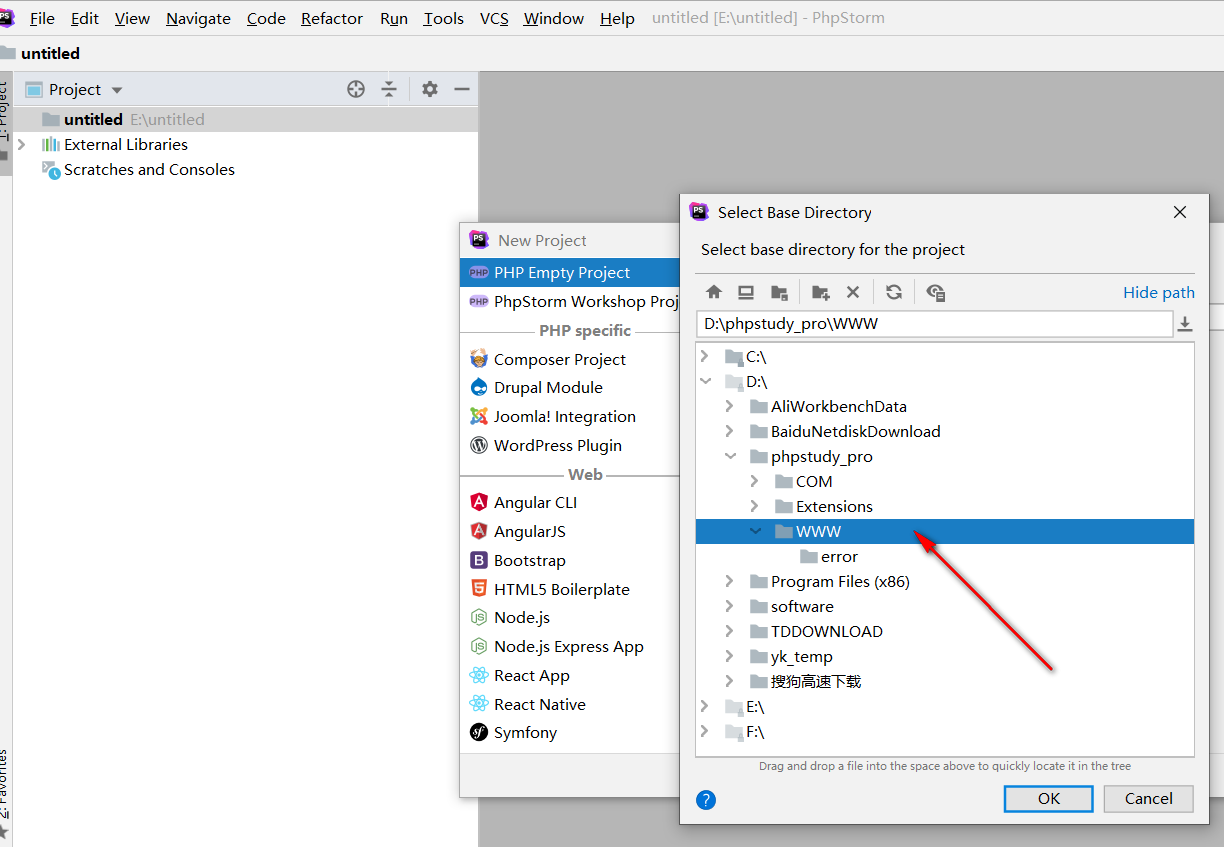
Task: Click the blue help question mark icon
Action: (x=706, y=799)
